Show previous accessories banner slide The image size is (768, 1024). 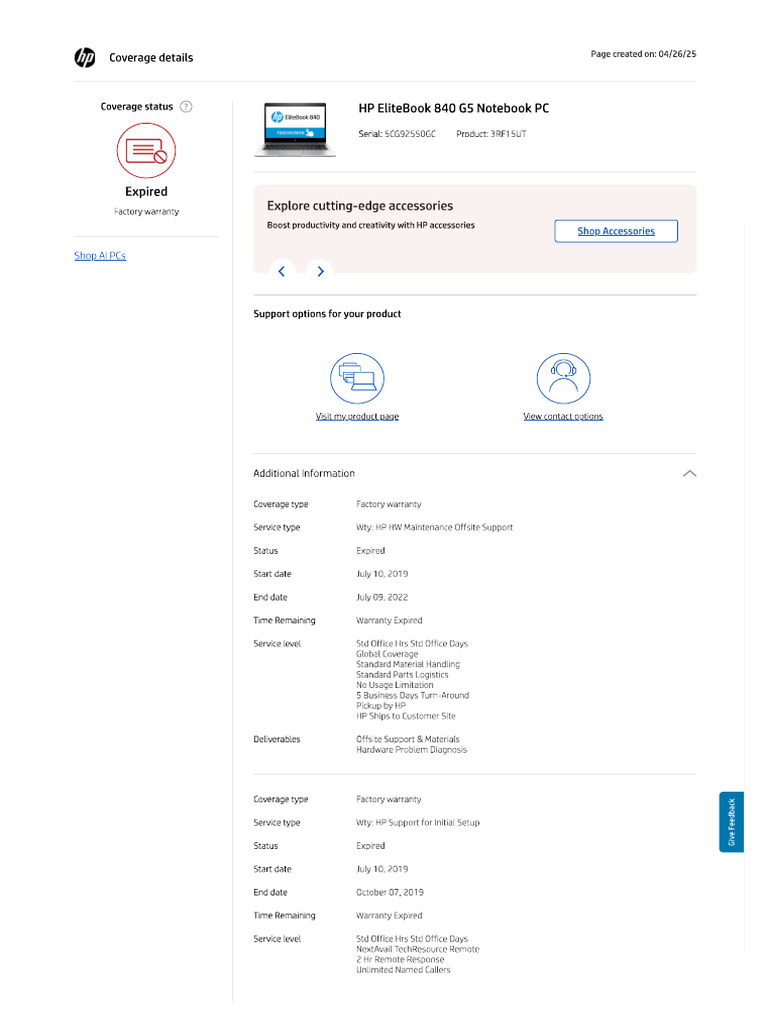(282, 271)
